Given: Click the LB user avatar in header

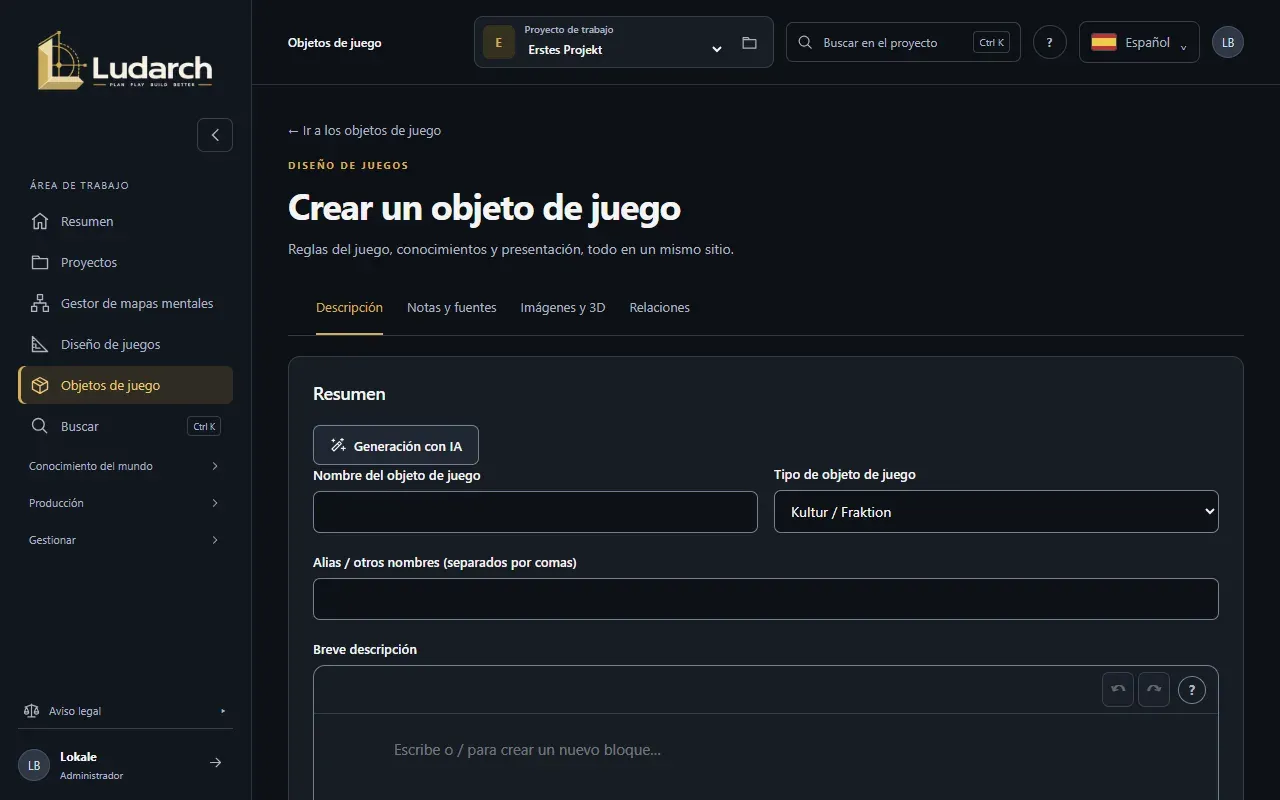Looking at the screenshot, I should coord(1228,42).
